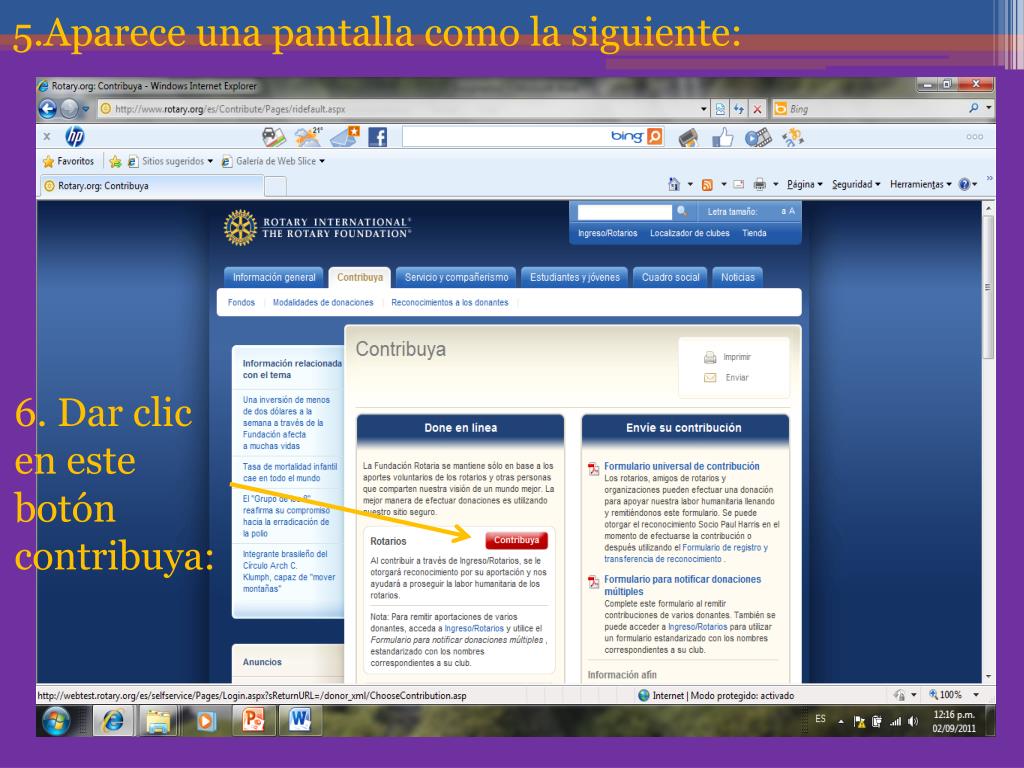Click the Imprimir printer icon
The height and width of the screenshot is (768, 1024).
[x=710, y=357]
